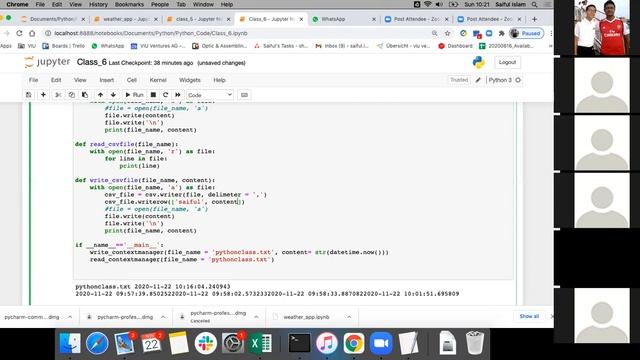The height and width of the screenshot is (360, 640).
Task: Open Chrome Bookmarks menu in menu bar
Action: pyautogui.click(x=129, y=4)
